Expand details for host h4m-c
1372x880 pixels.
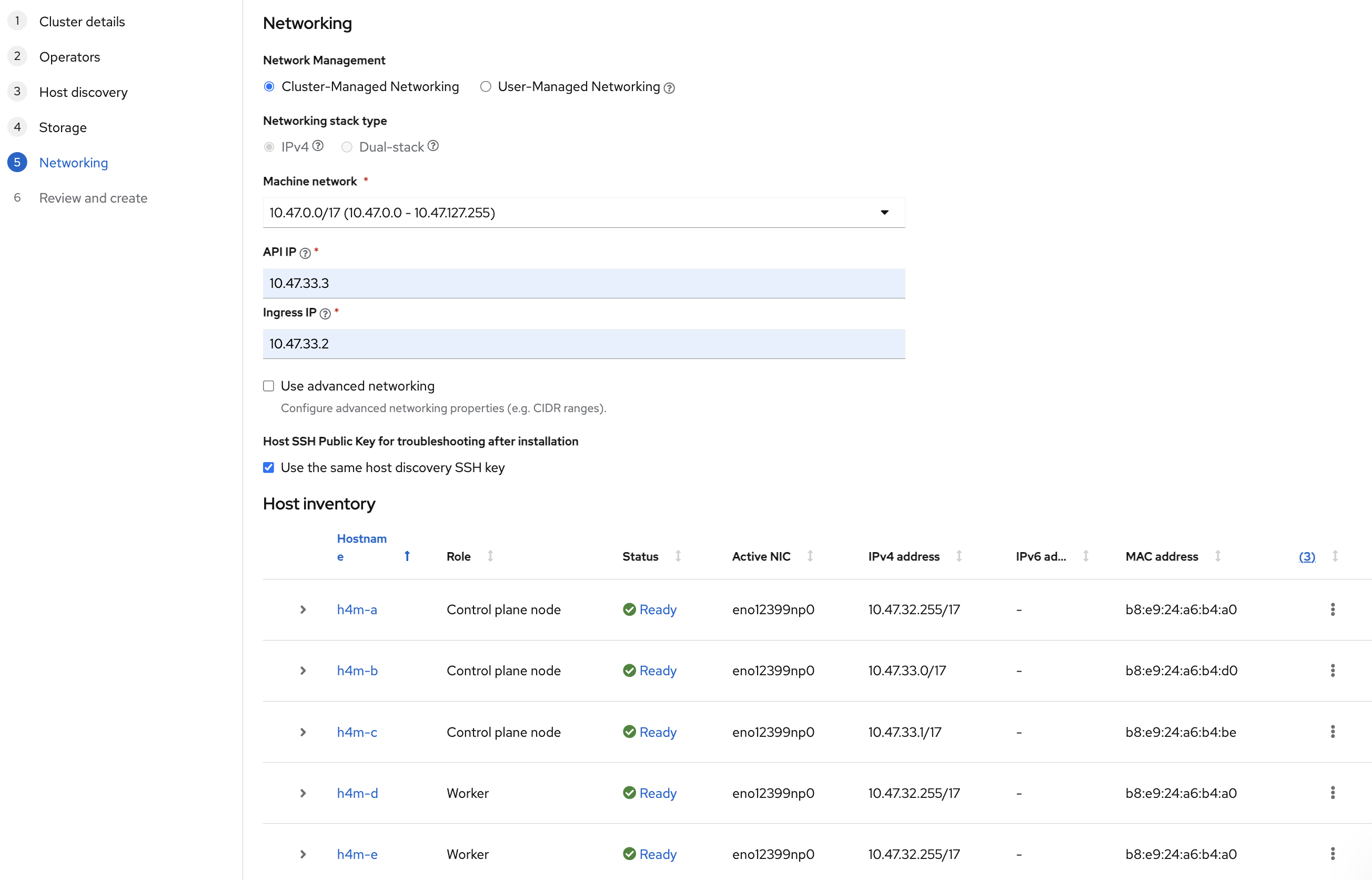[x=302, y=732]
